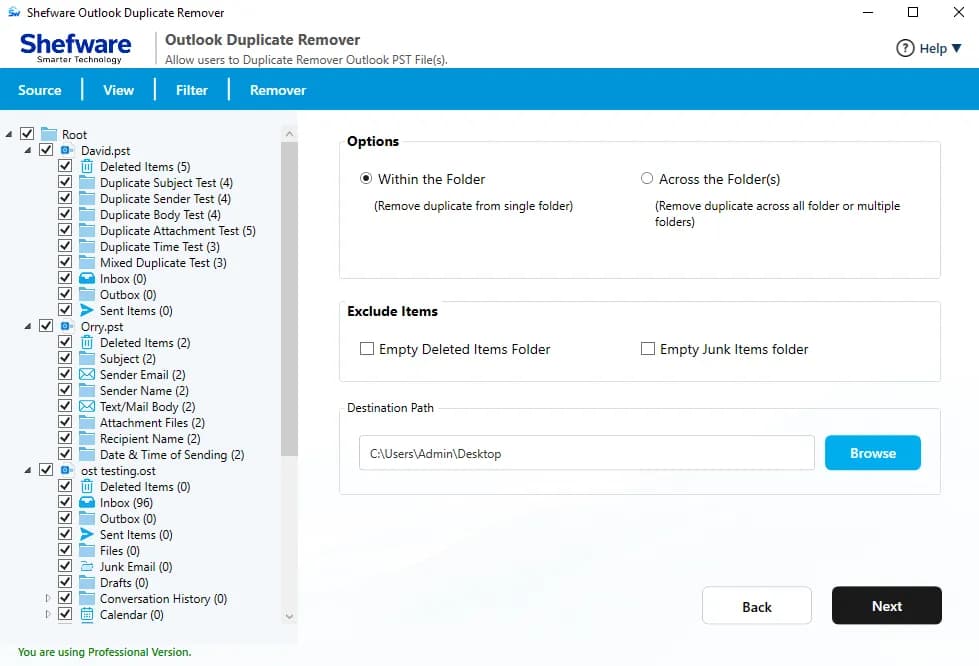Click the tree scrollbar up arrow
Image resolution: width=979 pixels, height=666 pixels.
[x=289, y=134]
